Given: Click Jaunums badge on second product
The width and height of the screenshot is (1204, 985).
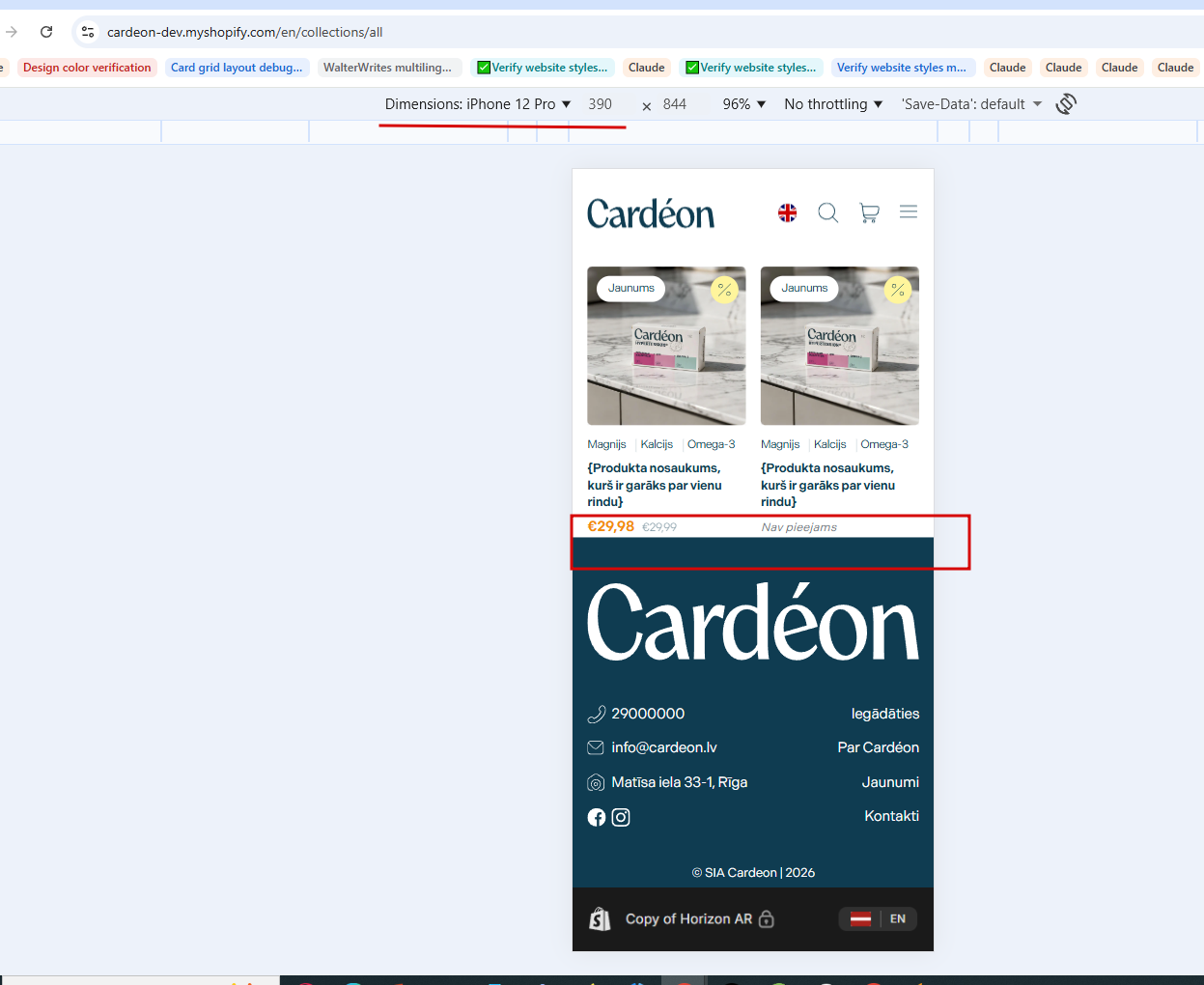Looking at the screenshot, I should coord(804,288).
